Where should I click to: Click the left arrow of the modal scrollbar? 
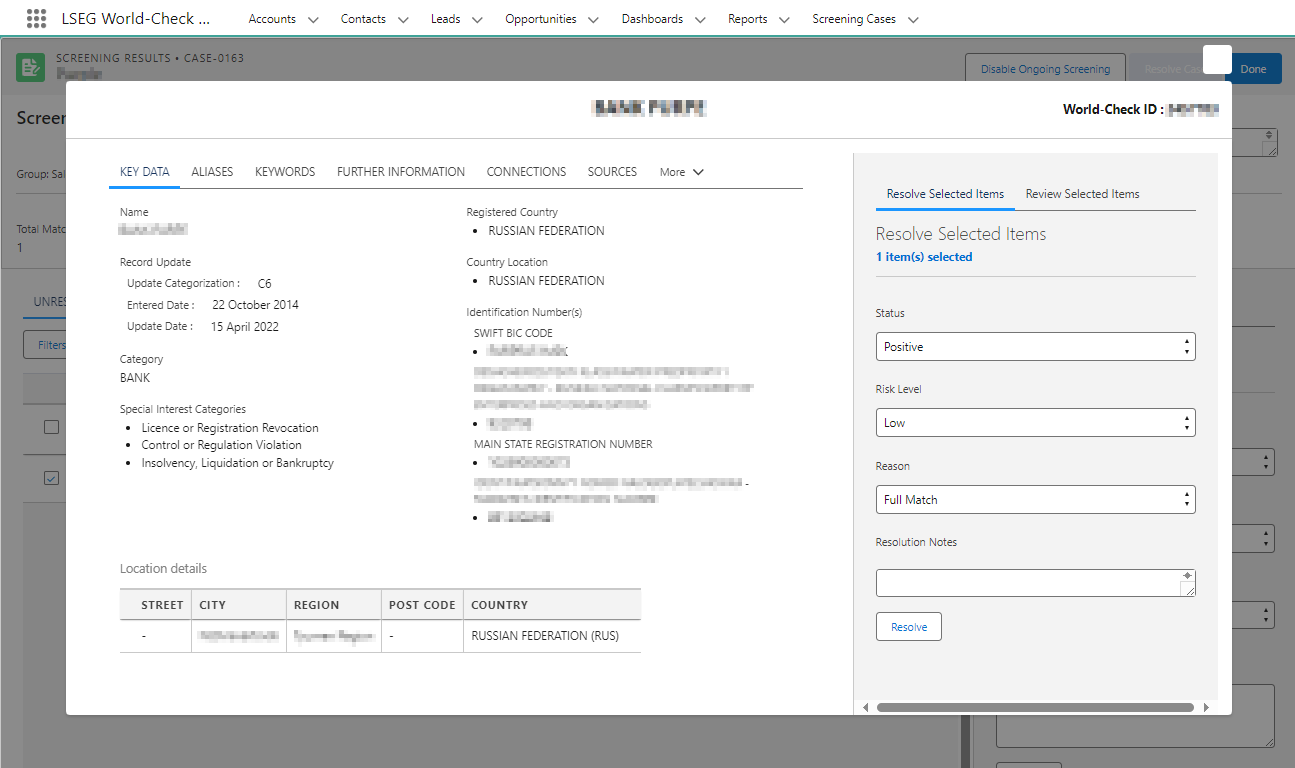(x=866, y=706)
